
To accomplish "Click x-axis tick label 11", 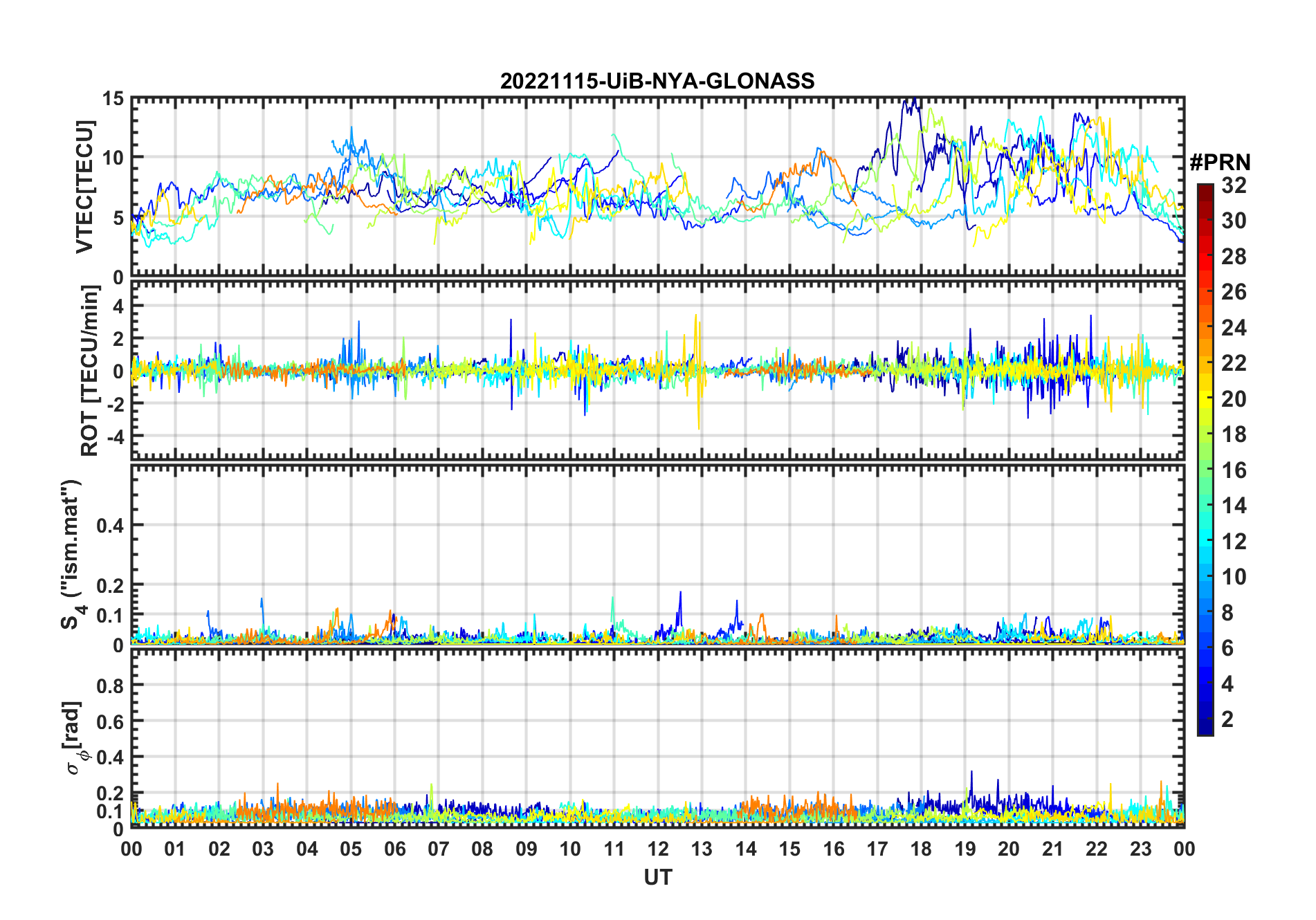I will [614, 849].
